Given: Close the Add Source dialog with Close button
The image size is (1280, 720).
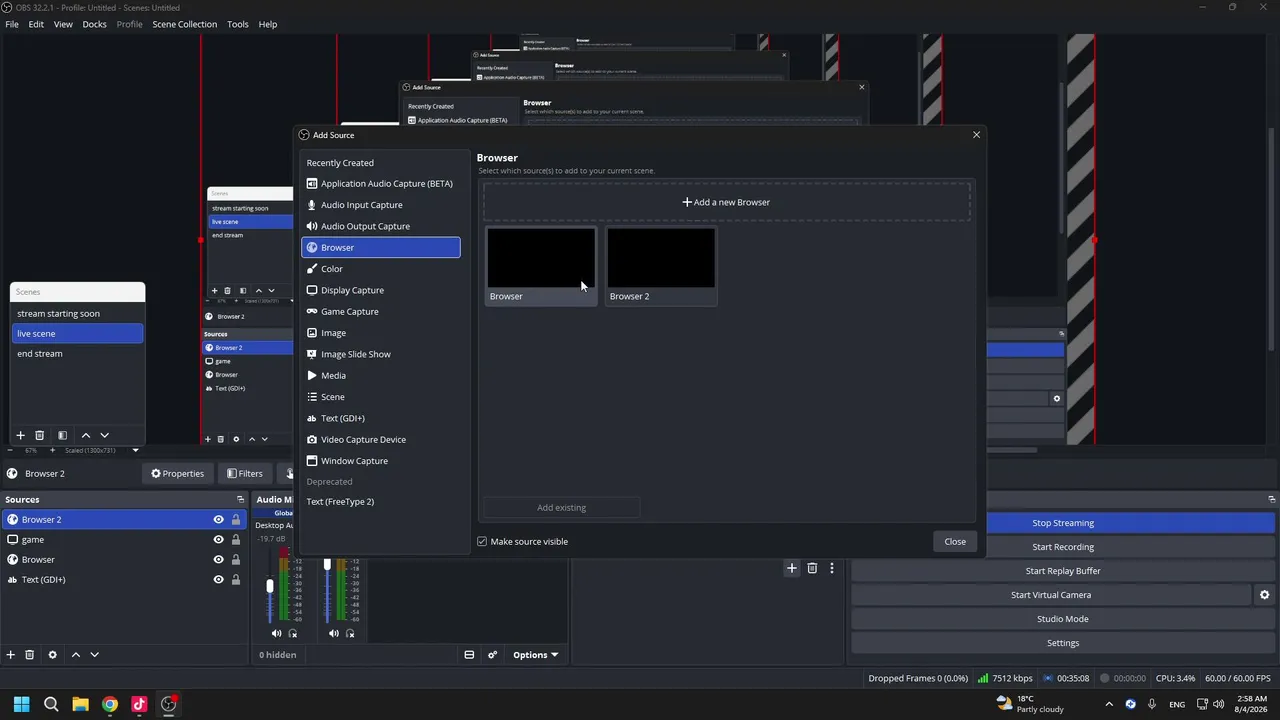Looking at the screenshot, I should [955, 542].
